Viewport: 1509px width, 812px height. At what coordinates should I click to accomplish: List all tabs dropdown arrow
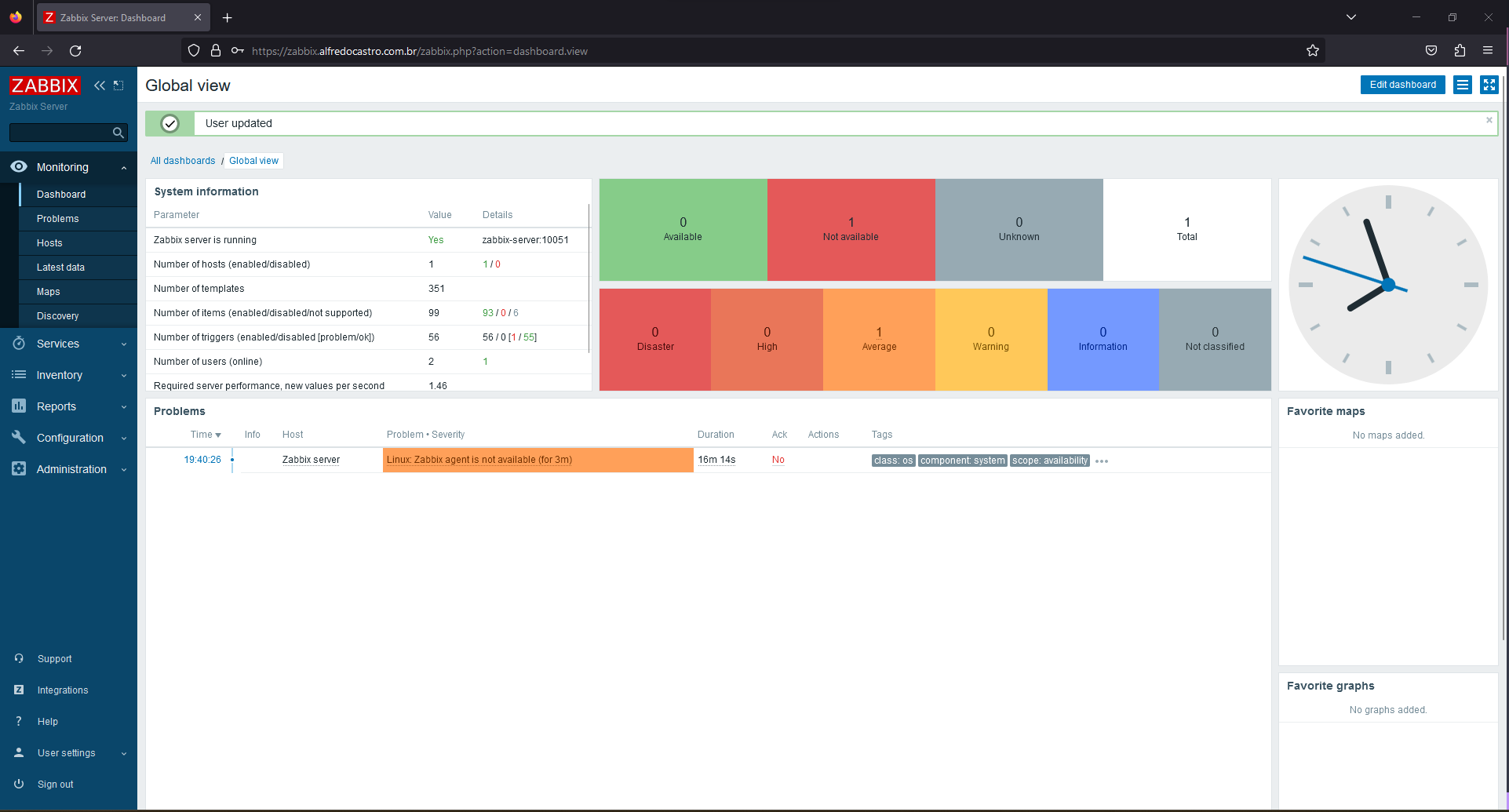[x=1351, y=17]
